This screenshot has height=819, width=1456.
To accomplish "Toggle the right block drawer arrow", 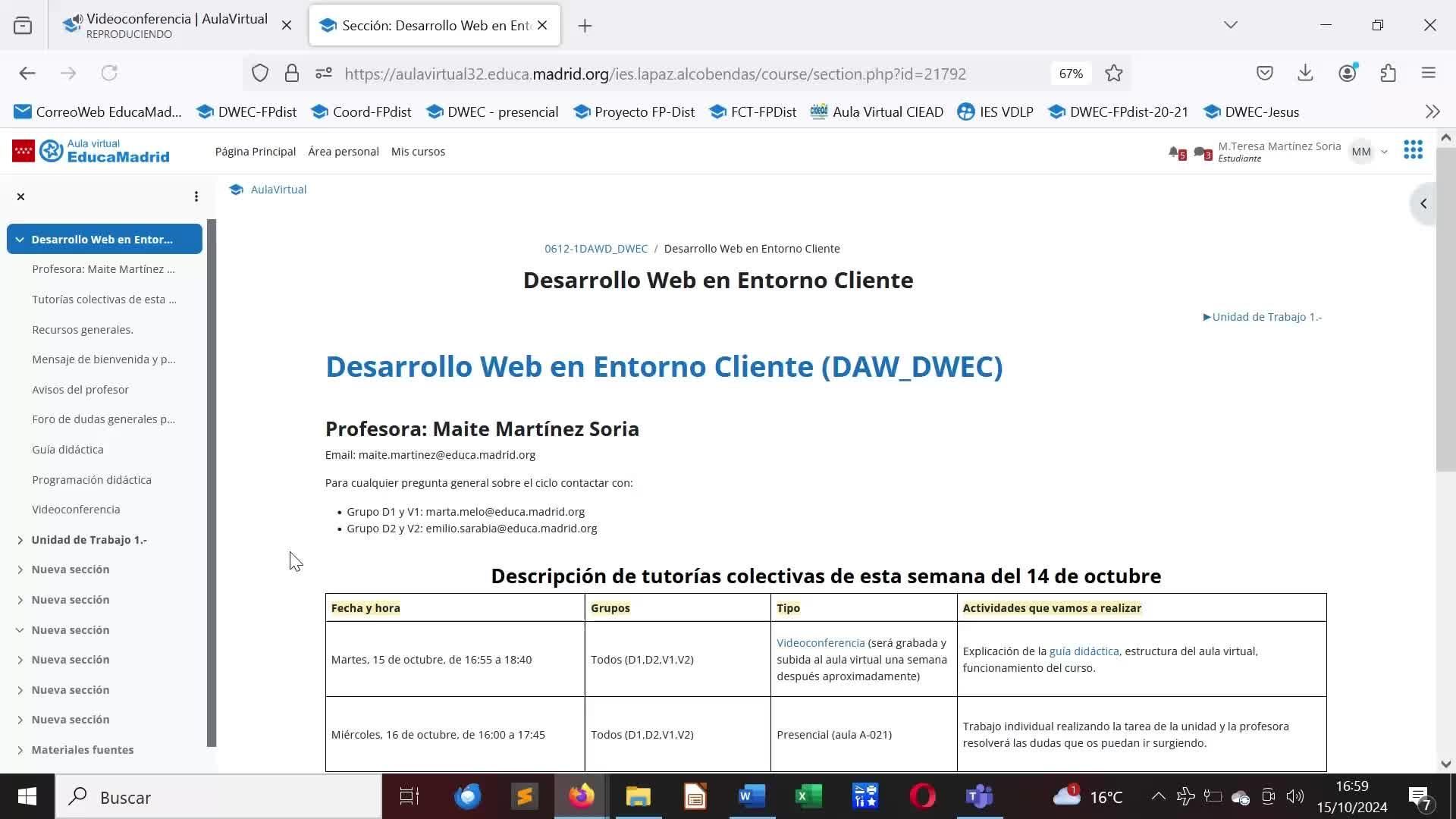I will coord(1423,204).
